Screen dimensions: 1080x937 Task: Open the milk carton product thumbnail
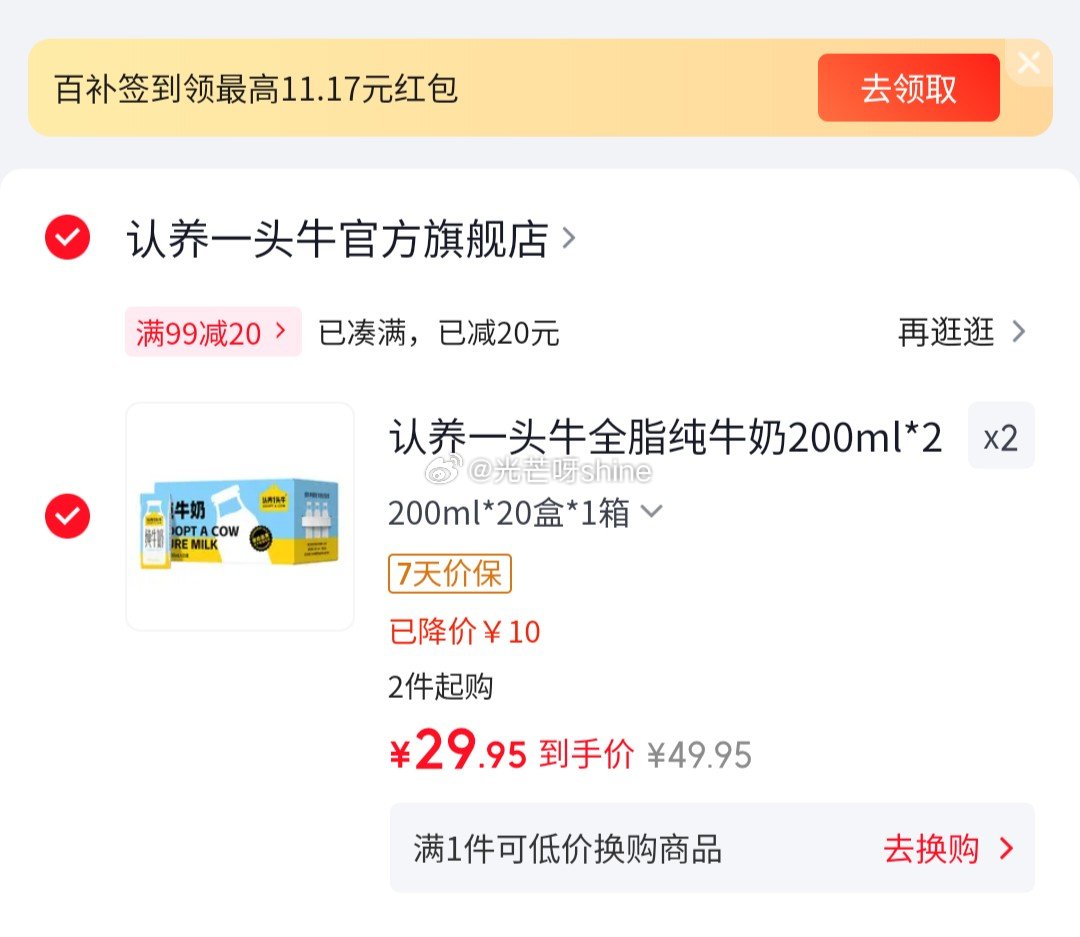pos(239,516)
